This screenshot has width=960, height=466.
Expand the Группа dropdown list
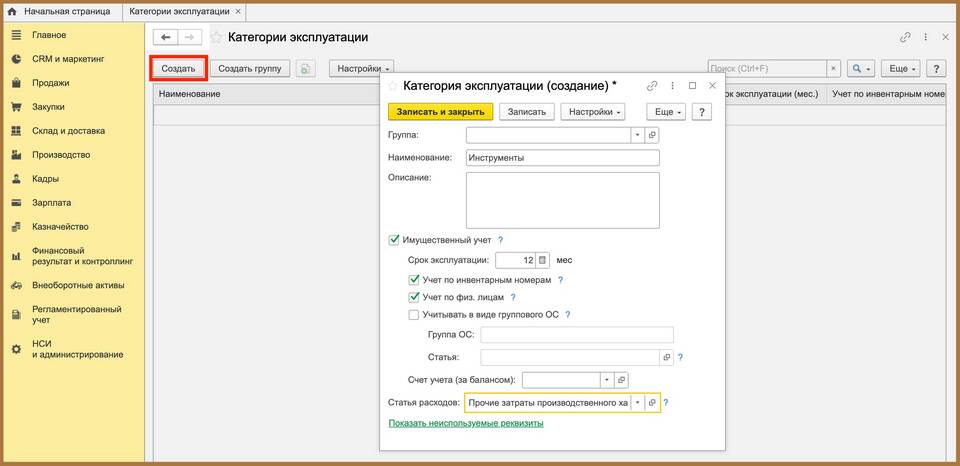coord(637,134)
